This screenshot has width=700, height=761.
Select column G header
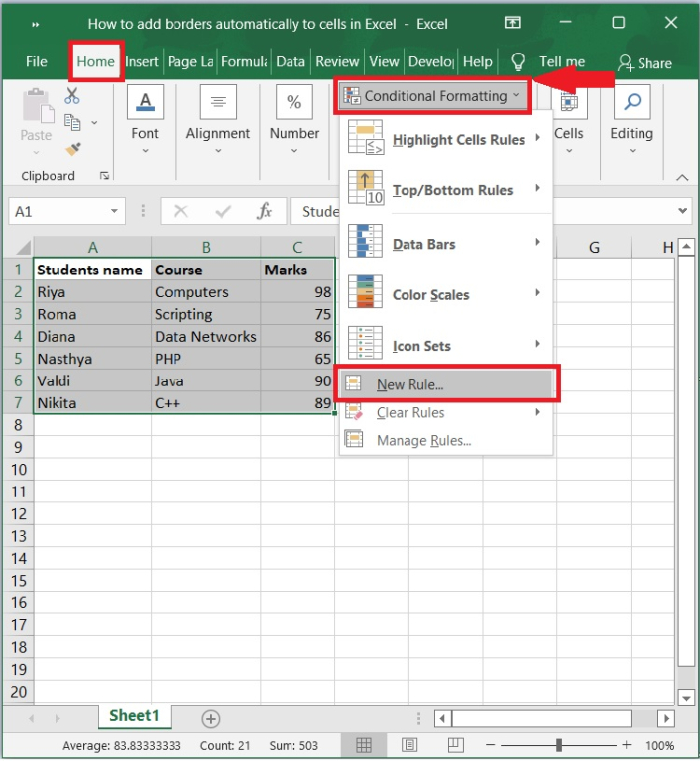click(594, 248)
